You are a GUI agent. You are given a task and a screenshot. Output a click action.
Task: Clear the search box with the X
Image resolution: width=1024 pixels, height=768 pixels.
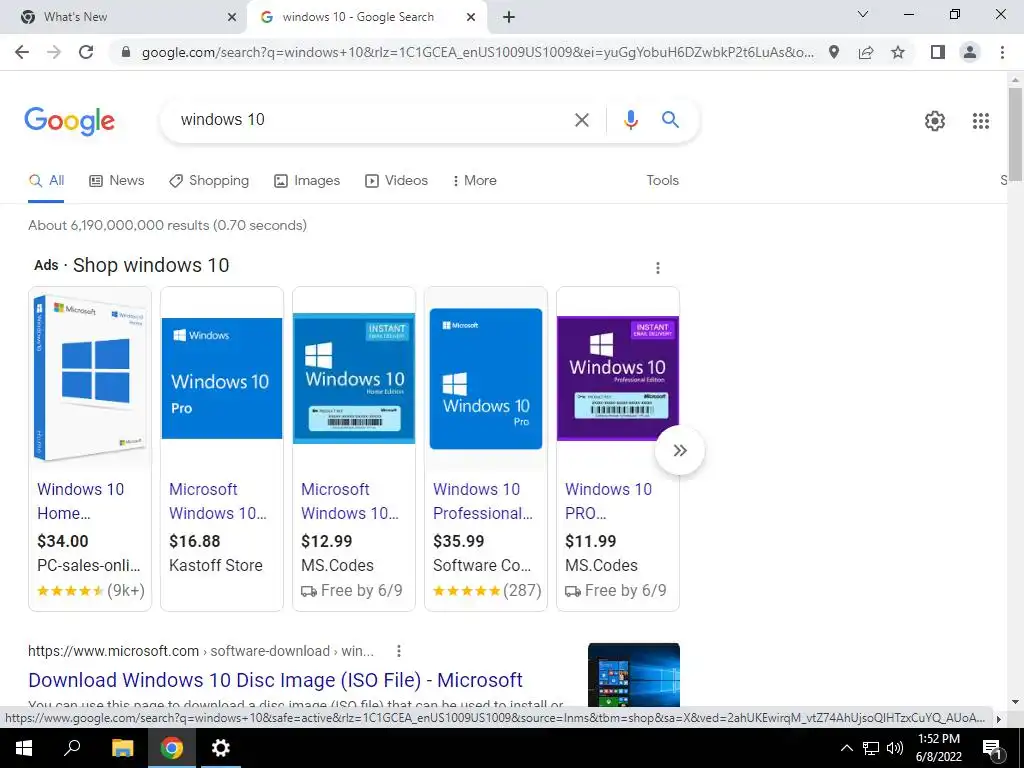point(581,120)
